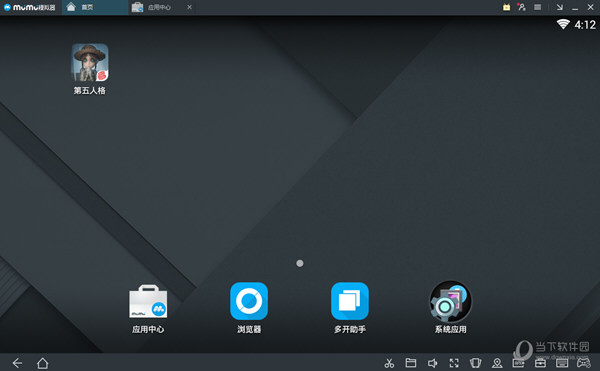Switch to the 首页 home tab
This screenshot has width=600, height=371.
click(95, 7)
